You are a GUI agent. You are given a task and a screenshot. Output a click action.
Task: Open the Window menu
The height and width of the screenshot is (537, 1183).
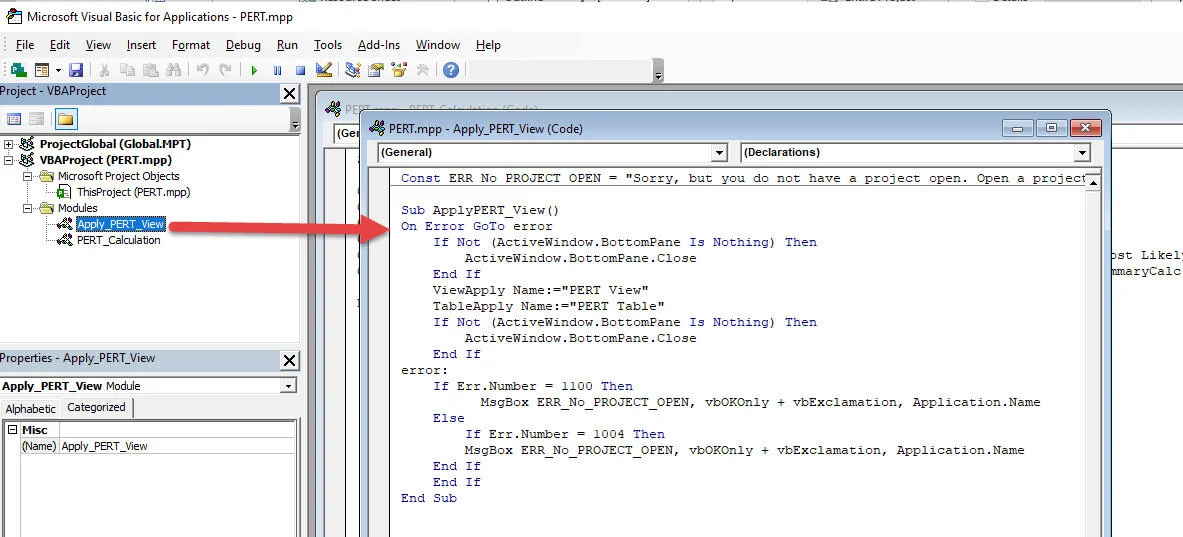[x=438, y=45]
